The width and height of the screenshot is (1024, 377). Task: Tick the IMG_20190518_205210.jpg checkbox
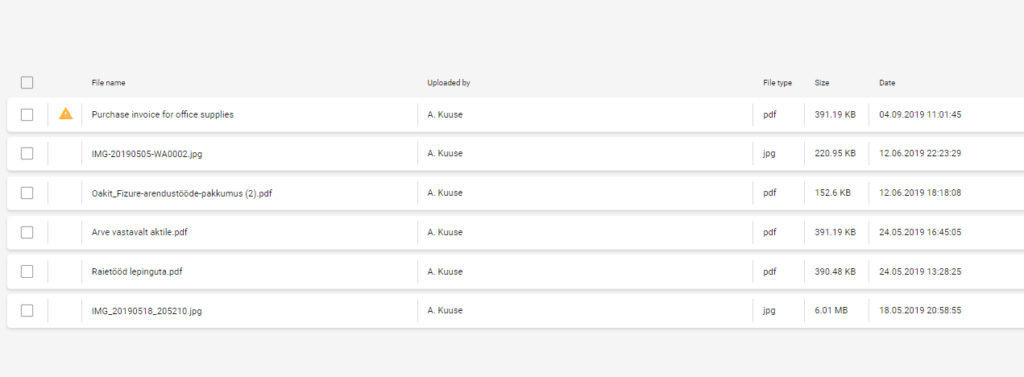coord(27,310)
